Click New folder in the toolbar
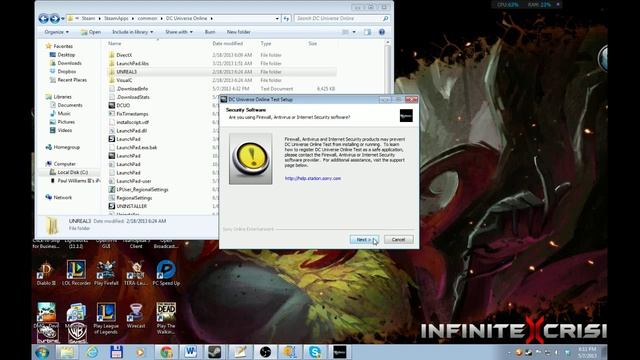This screenshot has height=360, width=640. click(x=239, y=32)
